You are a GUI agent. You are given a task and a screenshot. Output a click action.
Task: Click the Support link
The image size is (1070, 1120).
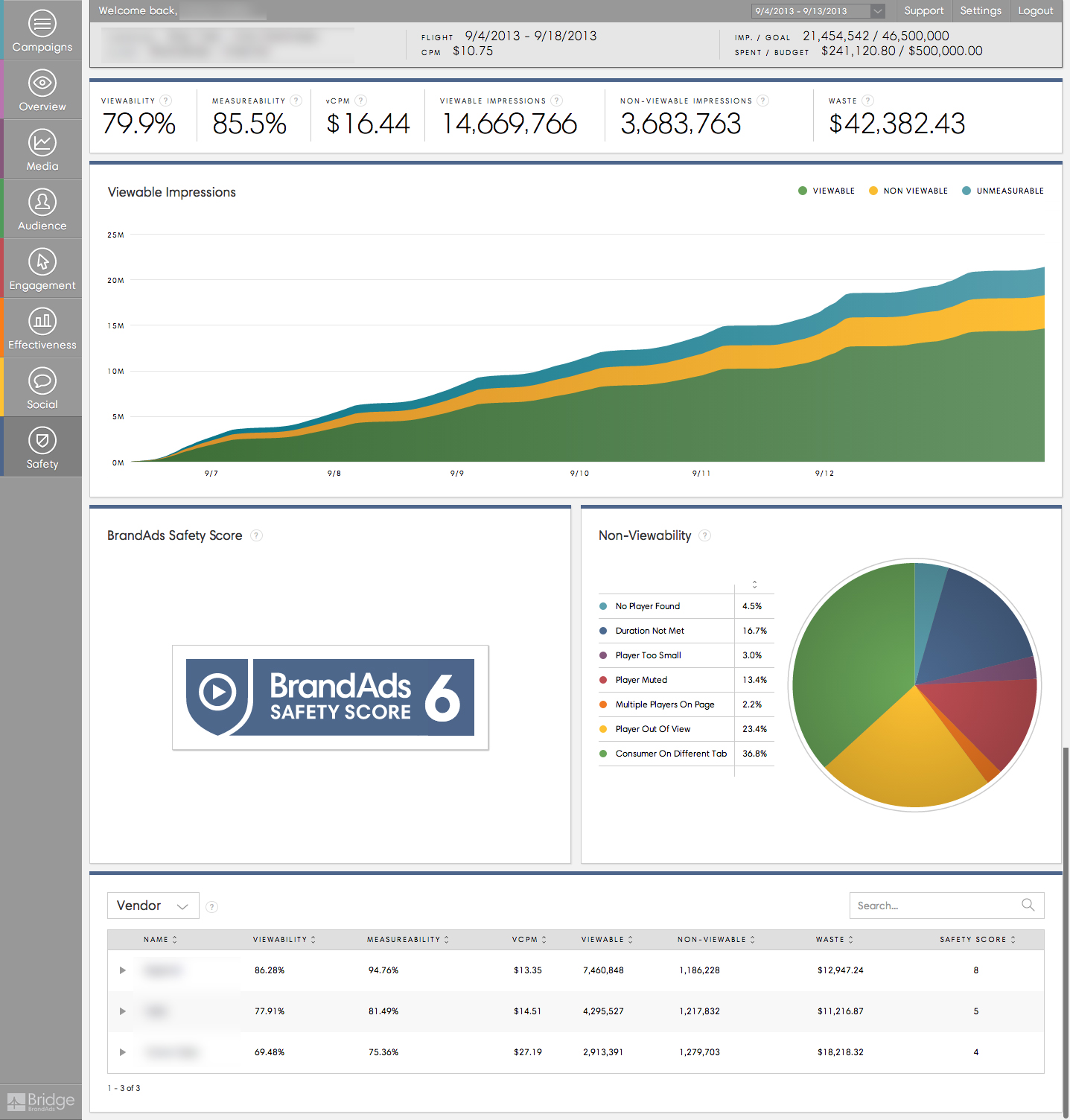point(923,11)
